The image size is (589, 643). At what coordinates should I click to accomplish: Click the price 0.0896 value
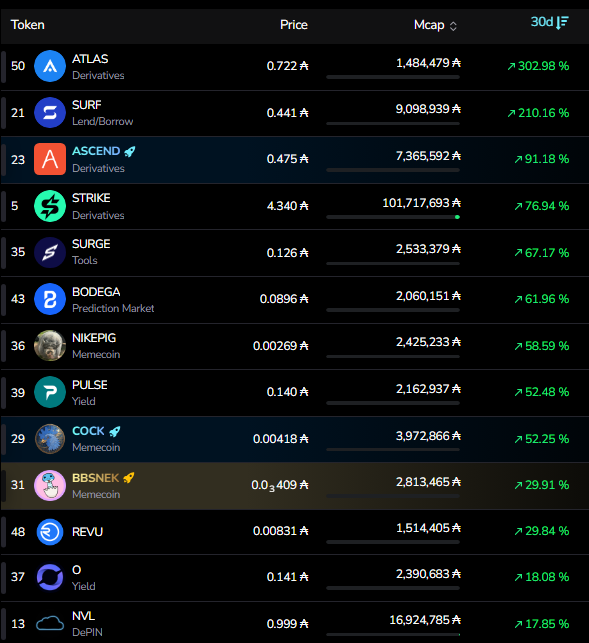[x=284, y=299]
